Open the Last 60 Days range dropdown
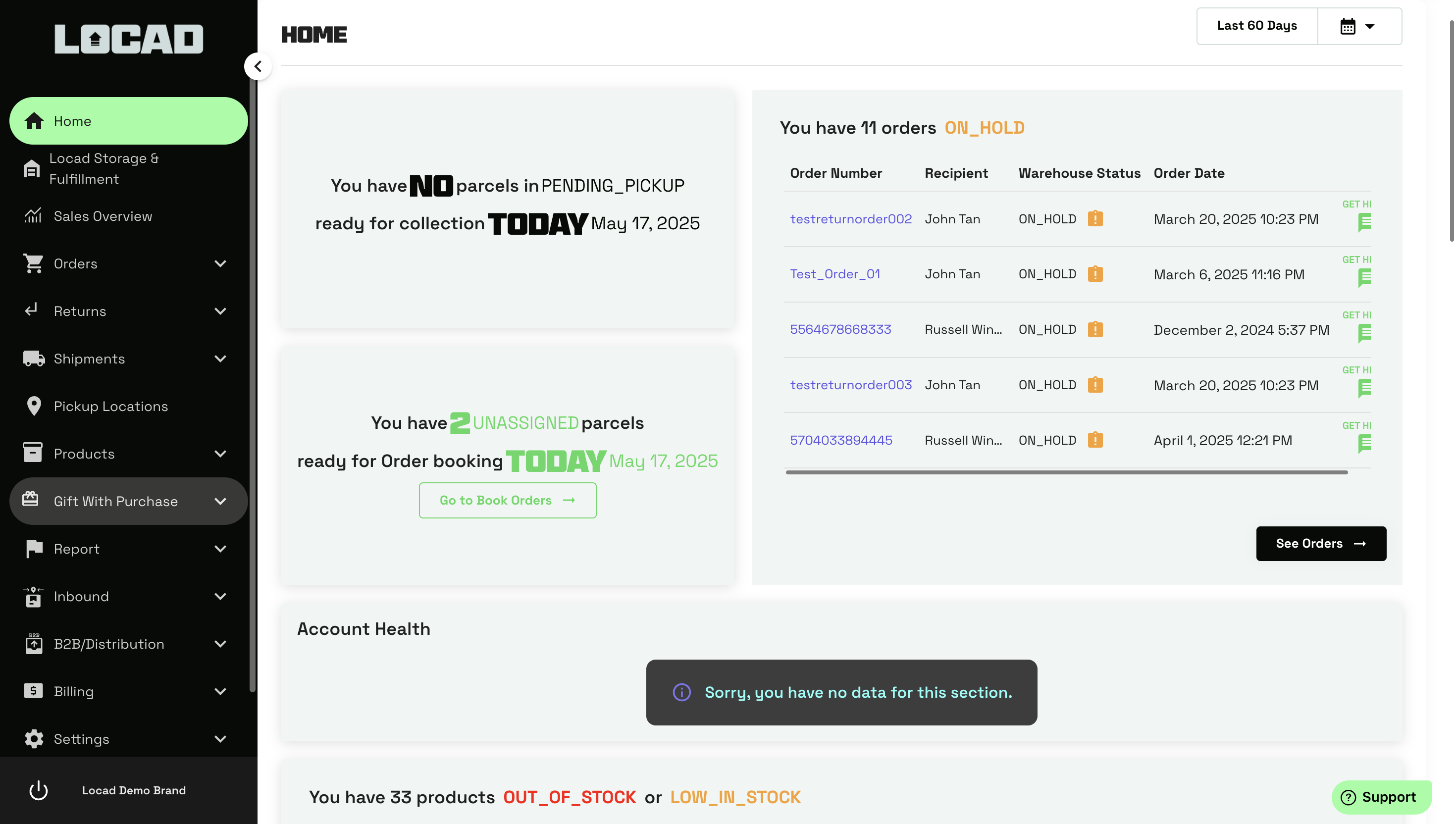This screenshot has width=1456, height=824. 1256,26
